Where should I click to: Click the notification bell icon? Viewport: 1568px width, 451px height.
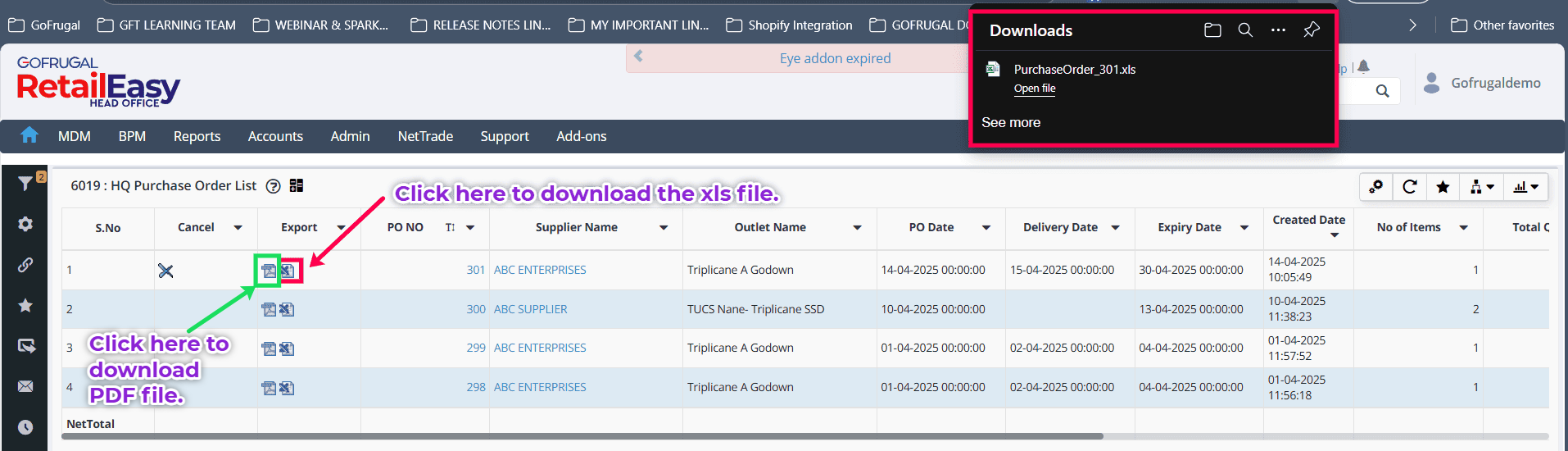[1363, 67]
